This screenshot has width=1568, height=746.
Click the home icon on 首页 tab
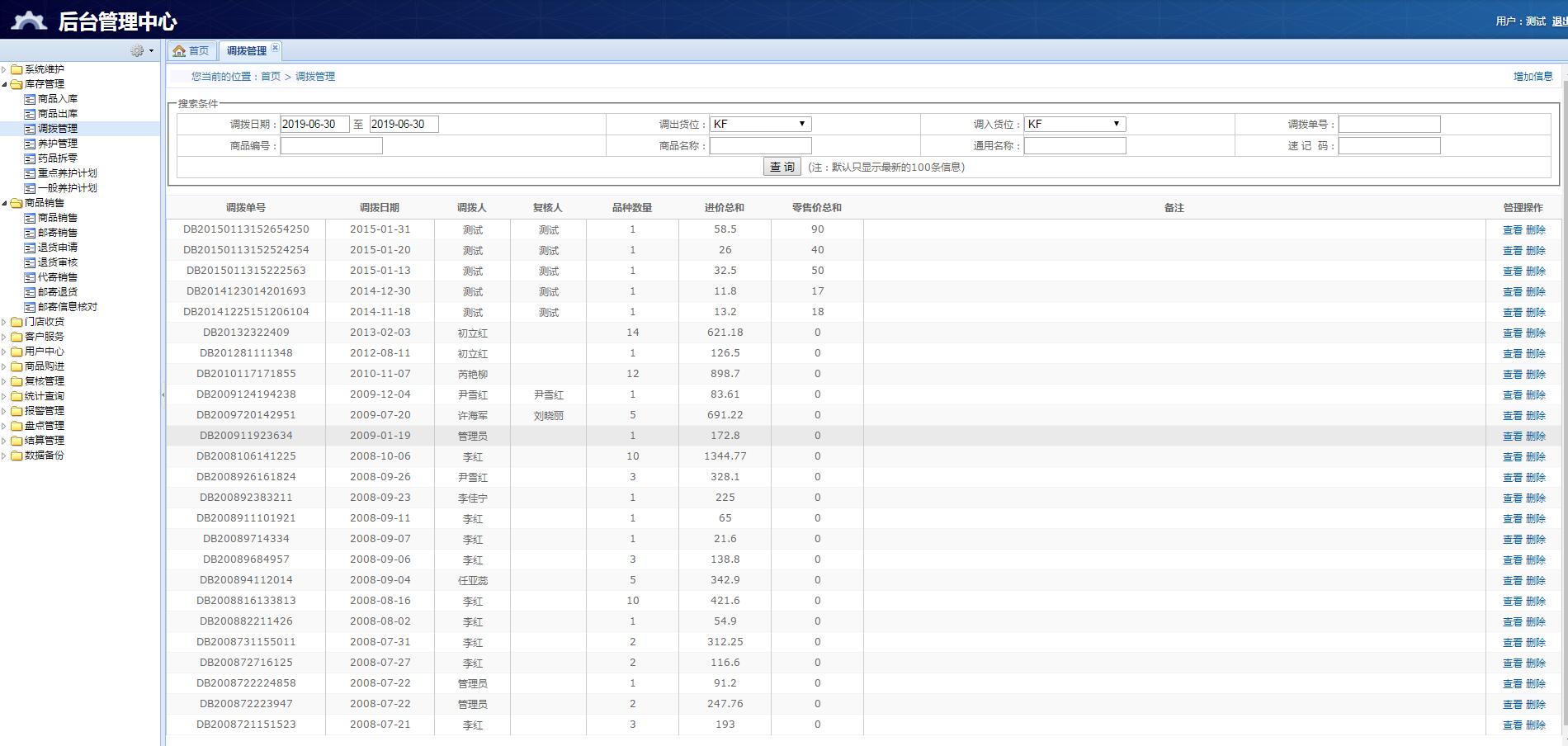click(179, 51)
